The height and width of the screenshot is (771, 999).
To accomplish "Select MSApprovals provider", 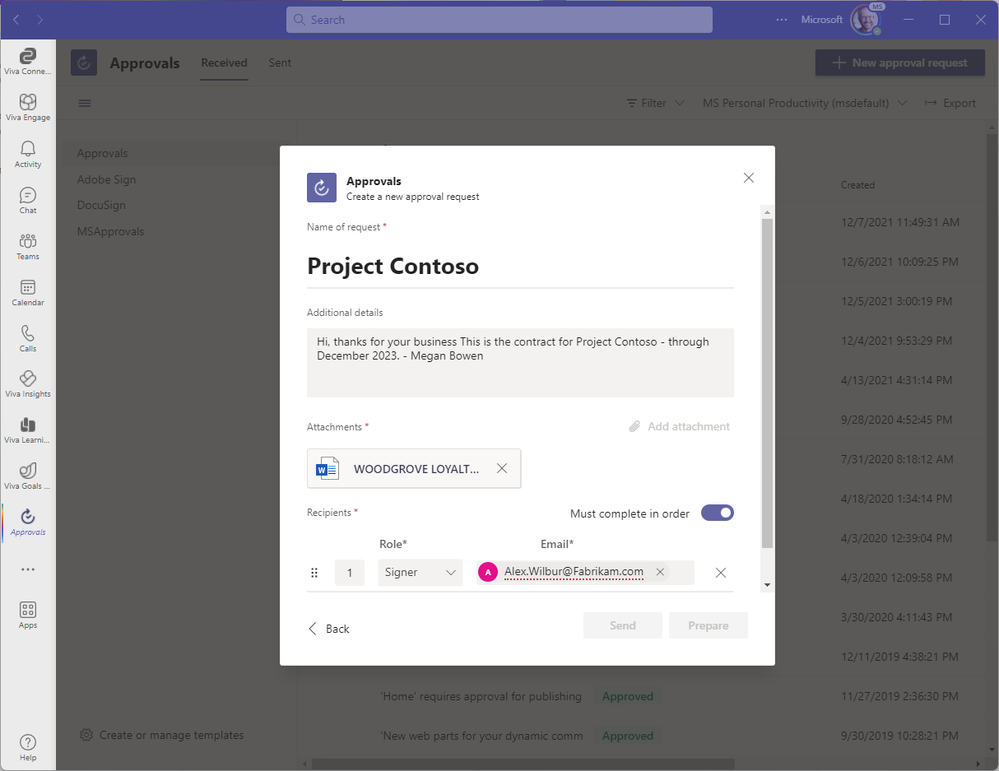I will pyautogui.click(x=110, y=231).
